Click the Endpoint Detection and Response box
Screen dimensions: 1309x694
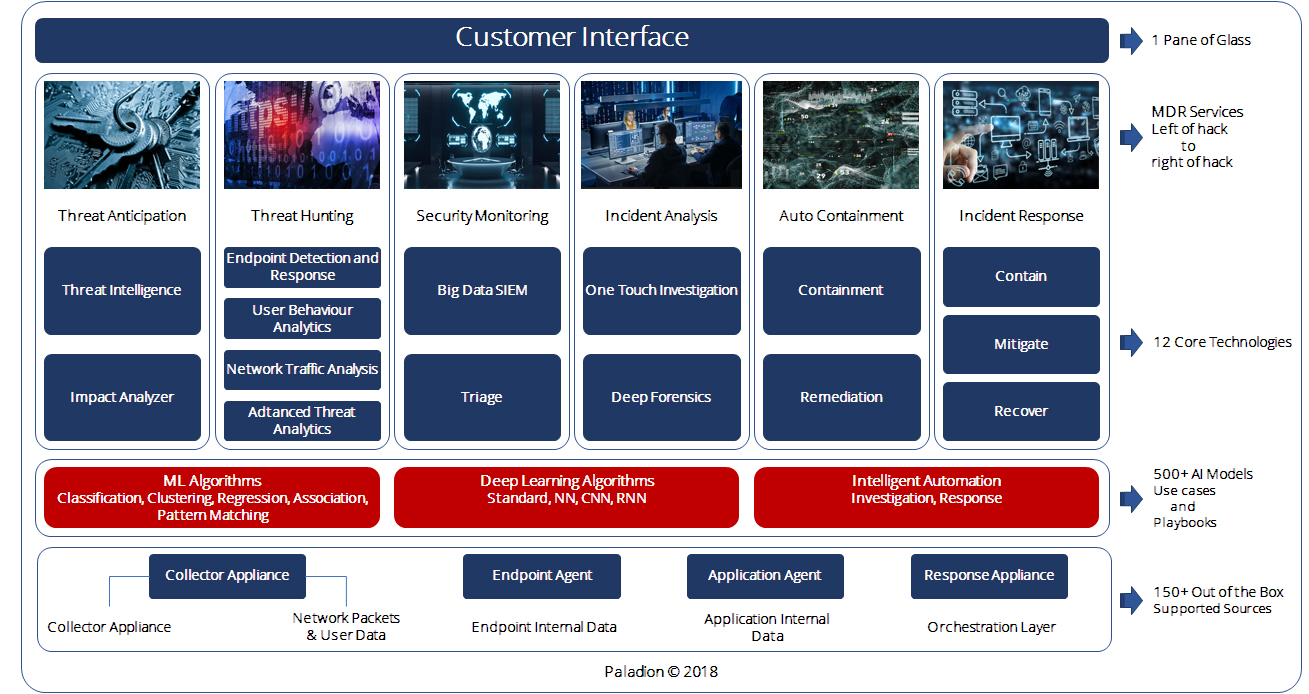(x=302, y=267)
